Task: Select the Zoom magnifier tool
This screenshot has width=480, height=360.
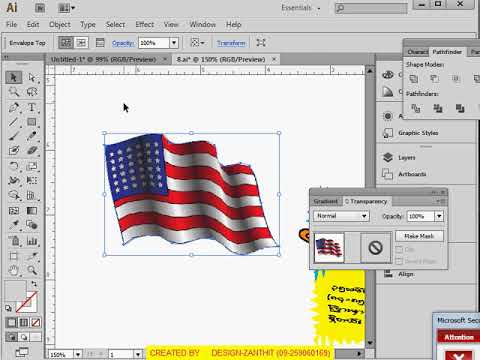Action: coord(32,270)
